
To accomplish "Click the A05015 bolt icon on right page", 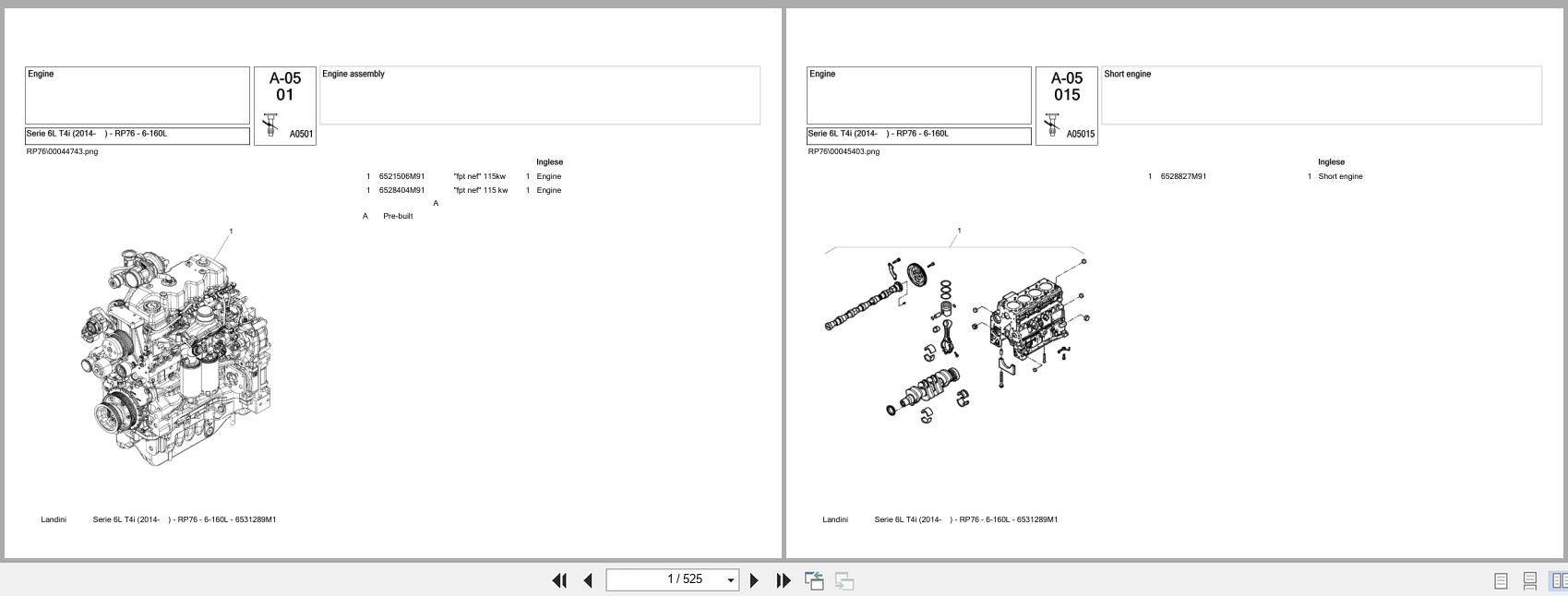I will pos(1052,125).
